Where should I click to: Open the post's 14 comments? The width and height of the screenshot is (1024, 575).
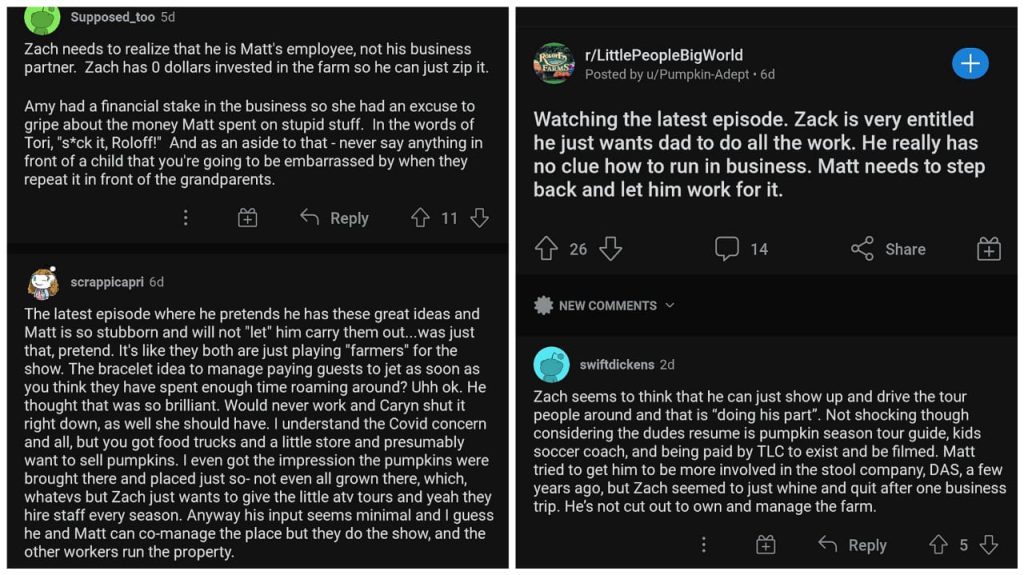click(741, 249)
